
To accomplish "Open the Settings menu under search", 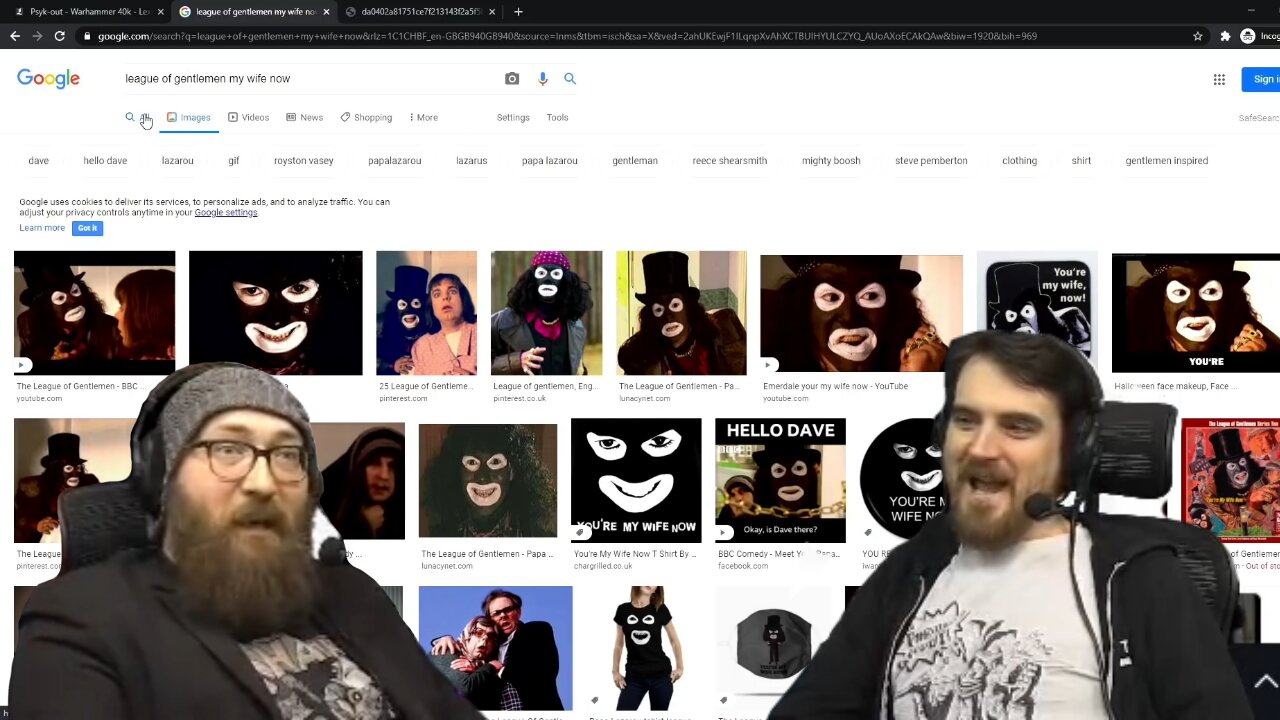I will click(513, 118).
